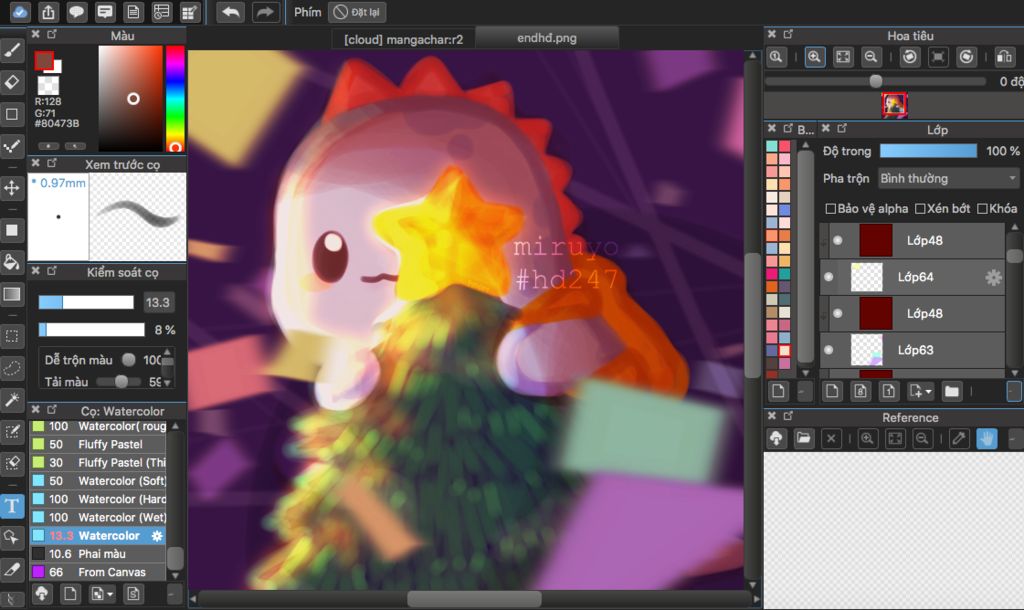Select the Selection Pen tool
The image size is (1024, 610).
point(12,431)
